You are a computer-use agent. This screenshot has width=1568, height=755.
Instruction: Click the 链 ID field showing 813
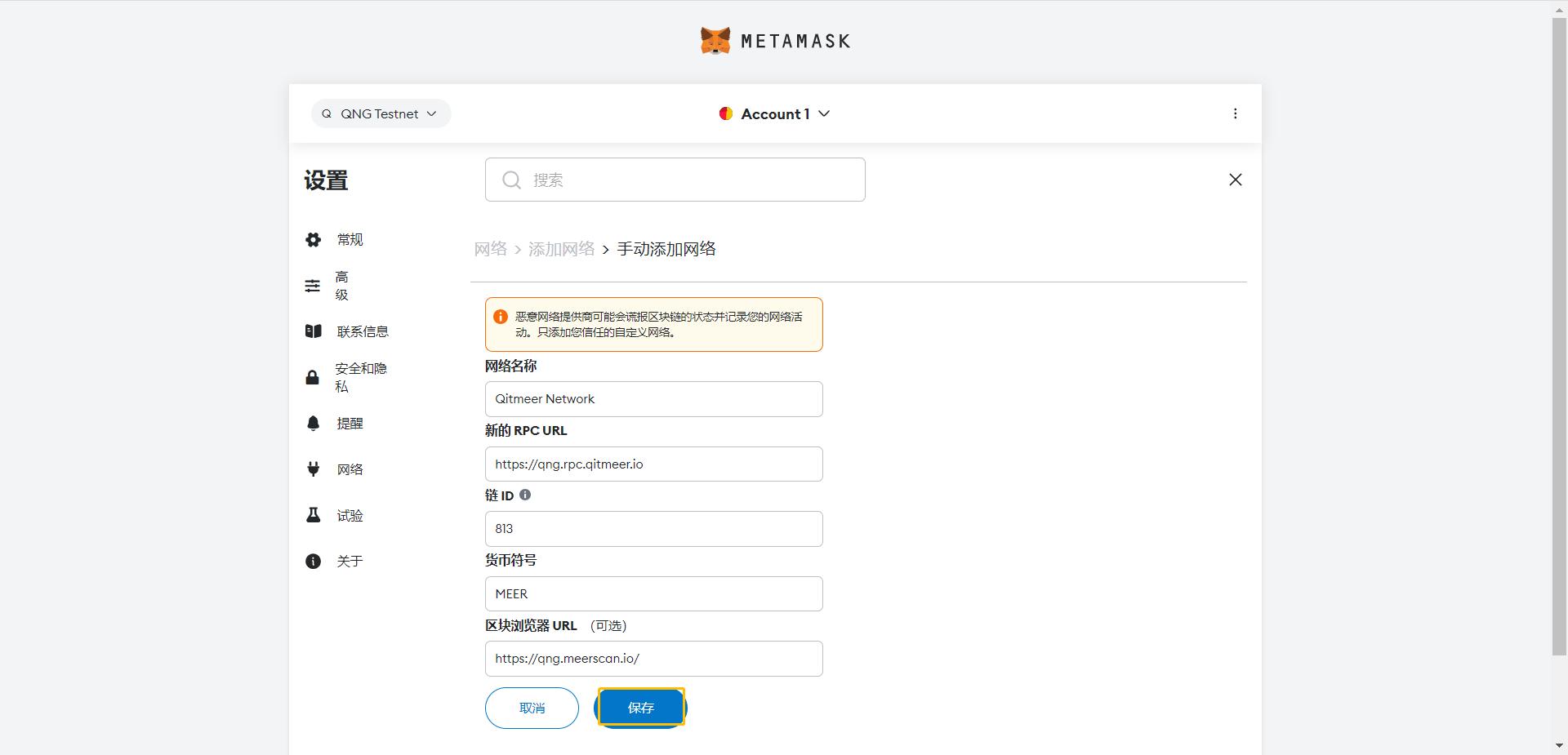[x=653, y=529]
